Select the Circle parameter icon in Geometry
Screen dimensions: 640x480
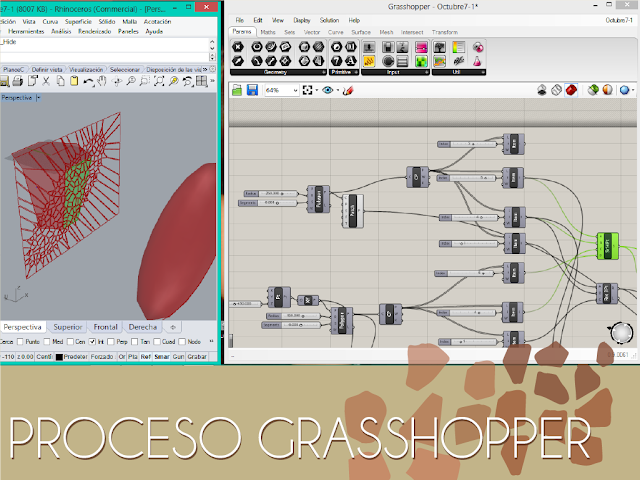[x=257, y=47]
